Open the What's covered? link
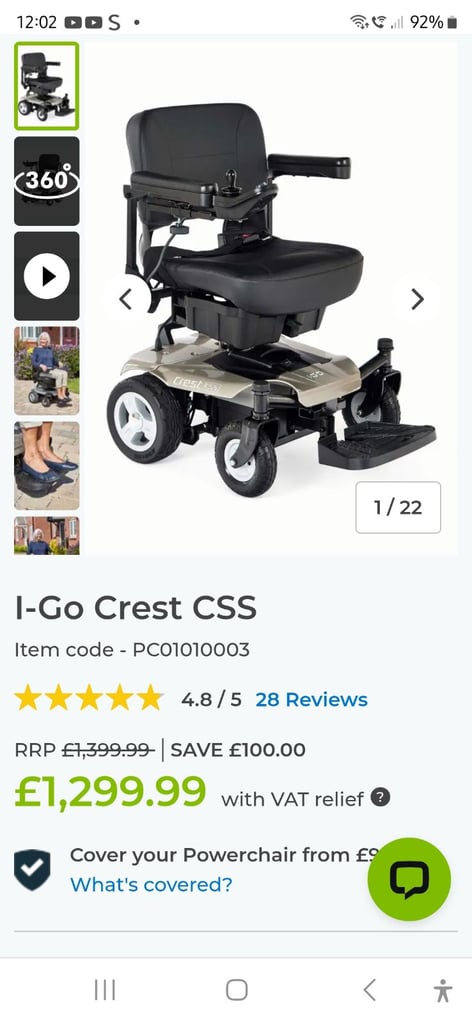The height and width of the screenshot is (1024, 472). (151, 884)
